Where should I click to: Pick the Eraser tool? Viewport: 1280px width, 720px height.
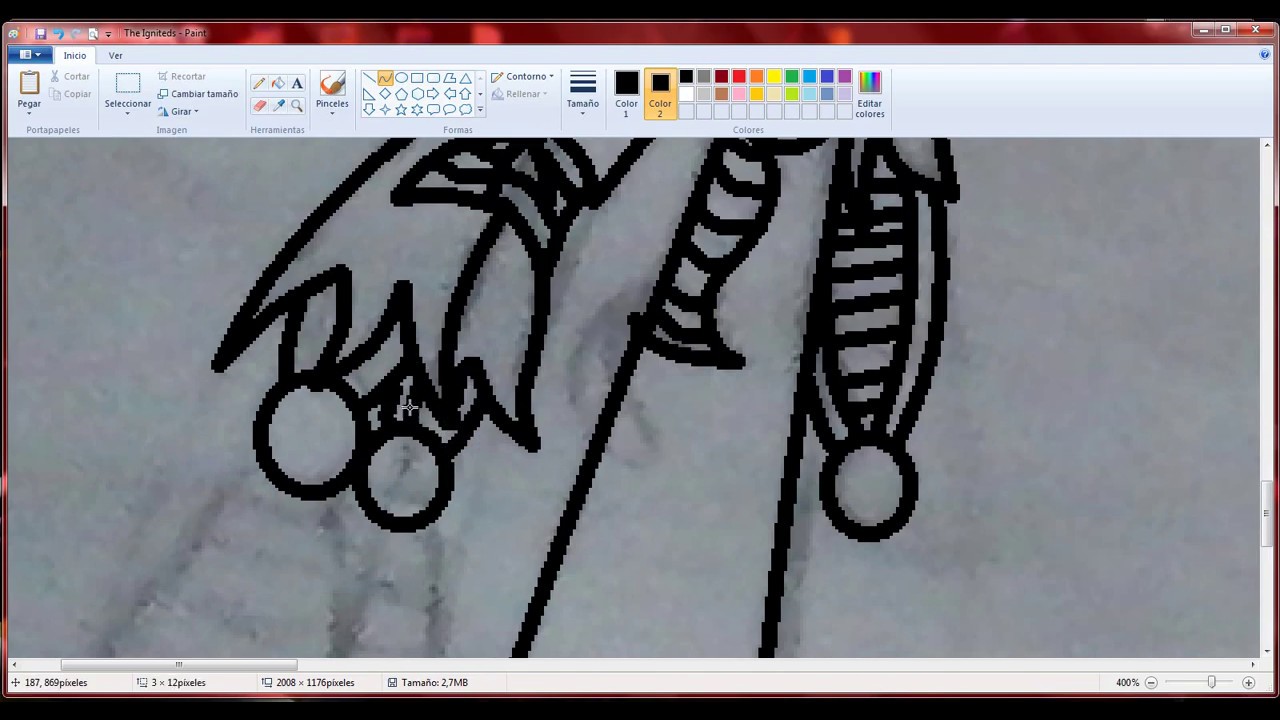259,105
